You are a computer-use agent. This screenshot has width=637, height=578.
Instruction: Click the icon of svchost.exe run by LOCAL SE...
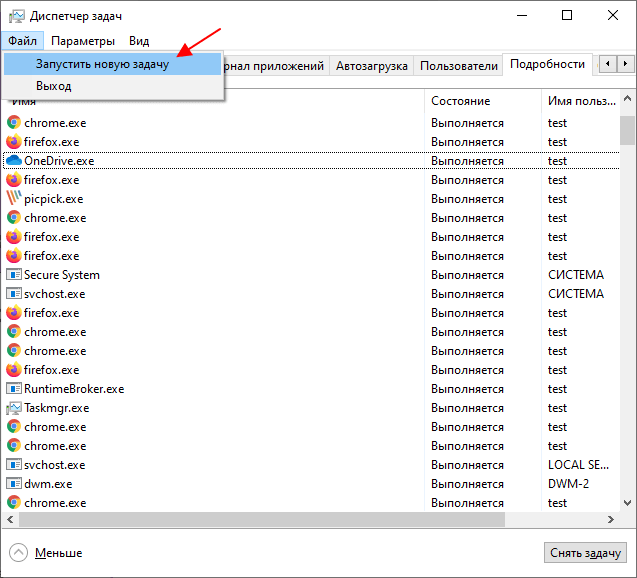point(14,465)
